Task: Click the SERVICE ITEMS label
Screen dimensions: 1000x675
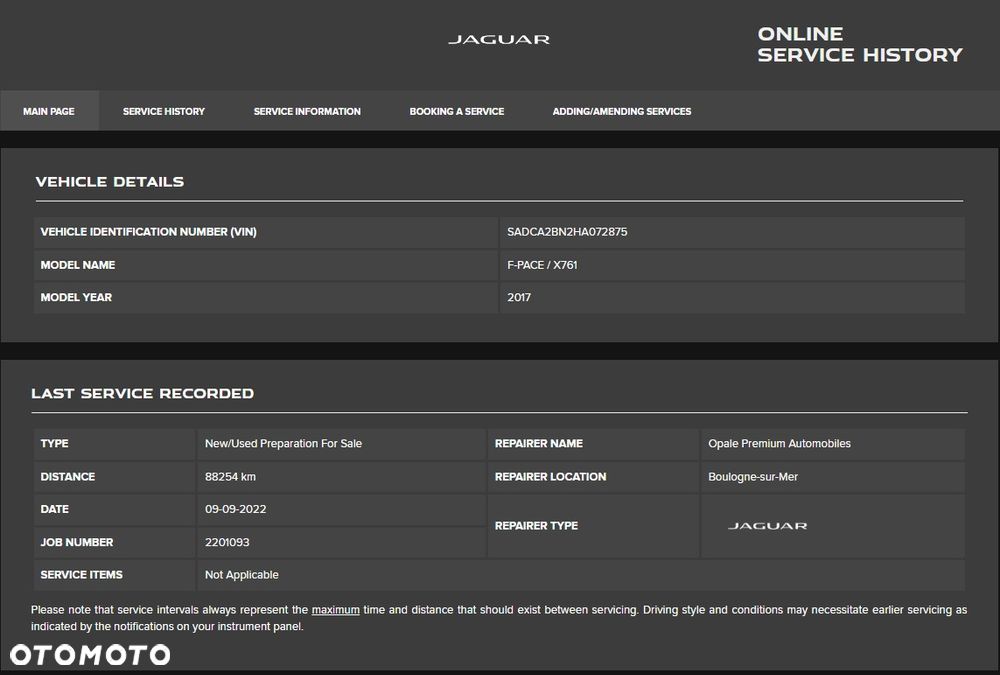Action: point(82,575)
